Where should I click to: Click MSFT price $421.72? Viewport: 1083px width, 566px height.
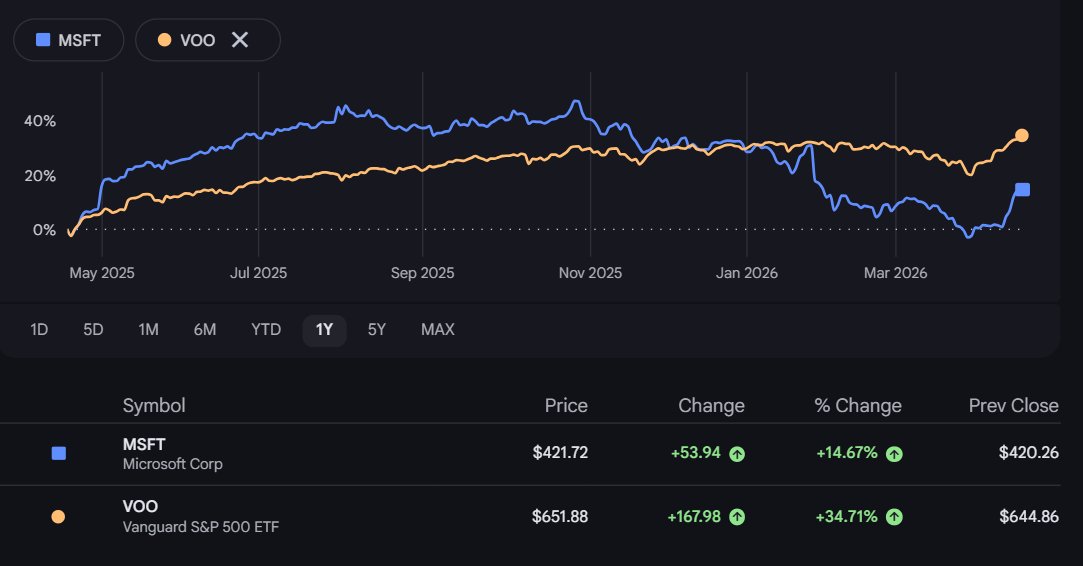tap(560, 453)
